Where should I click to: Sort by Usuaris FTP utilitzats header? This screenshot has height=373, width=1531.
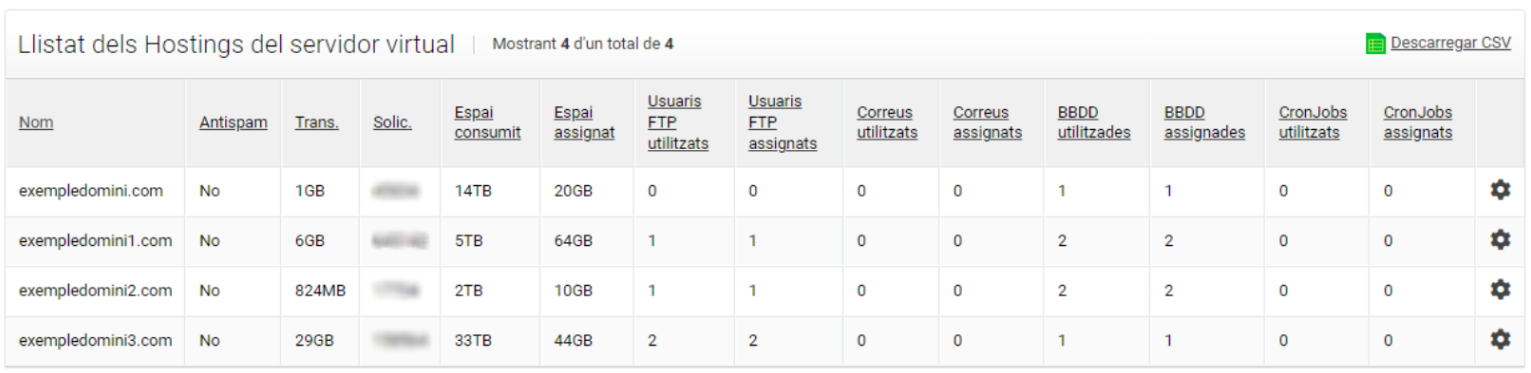tap(678, 122)
